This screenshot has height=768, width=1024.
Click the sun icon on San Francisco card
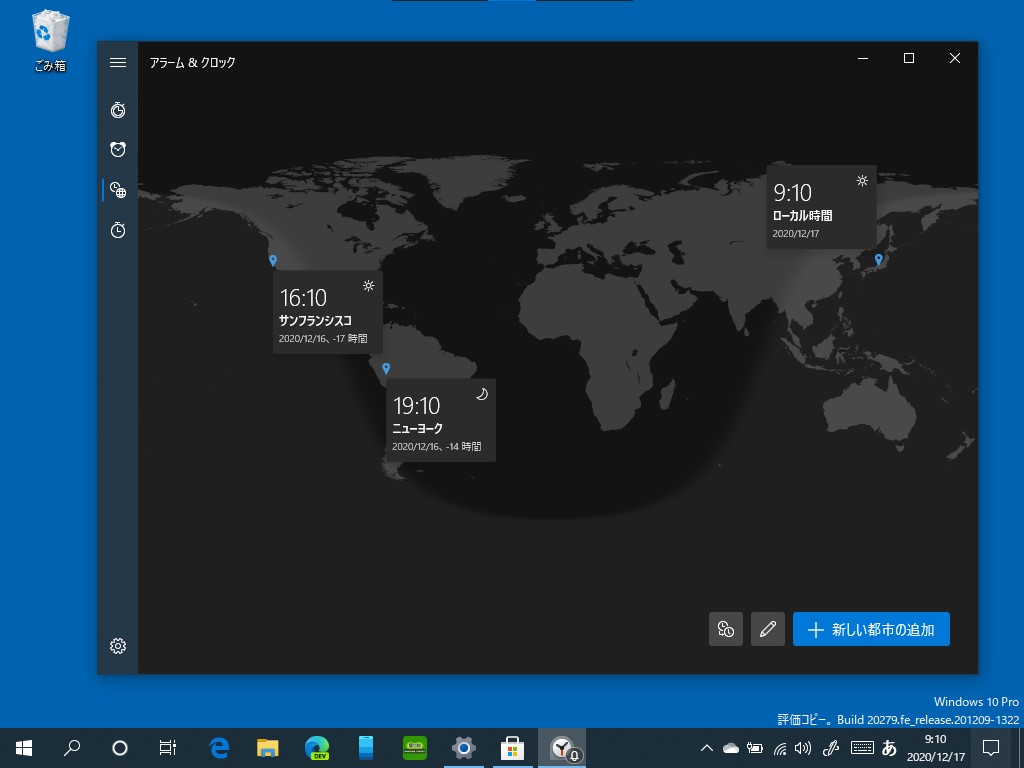368,285
